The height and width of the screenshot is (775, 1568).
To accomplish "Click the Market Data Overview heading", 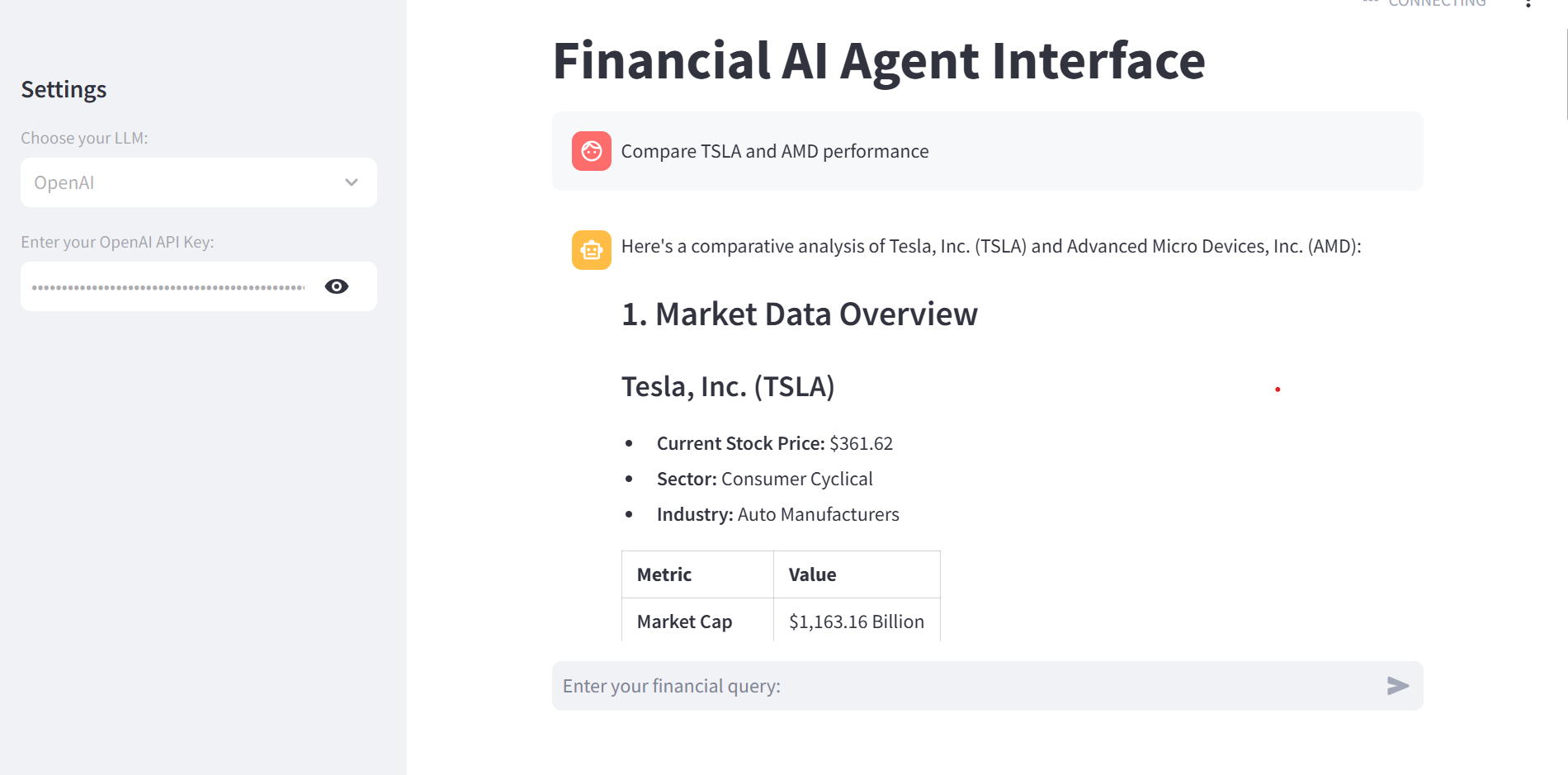I will [x=799, y=314].
